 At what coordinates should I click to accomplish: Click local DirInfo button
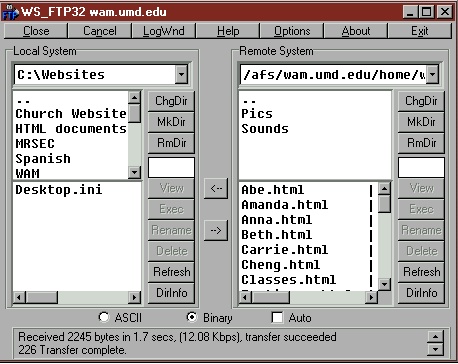pos(171,293)
